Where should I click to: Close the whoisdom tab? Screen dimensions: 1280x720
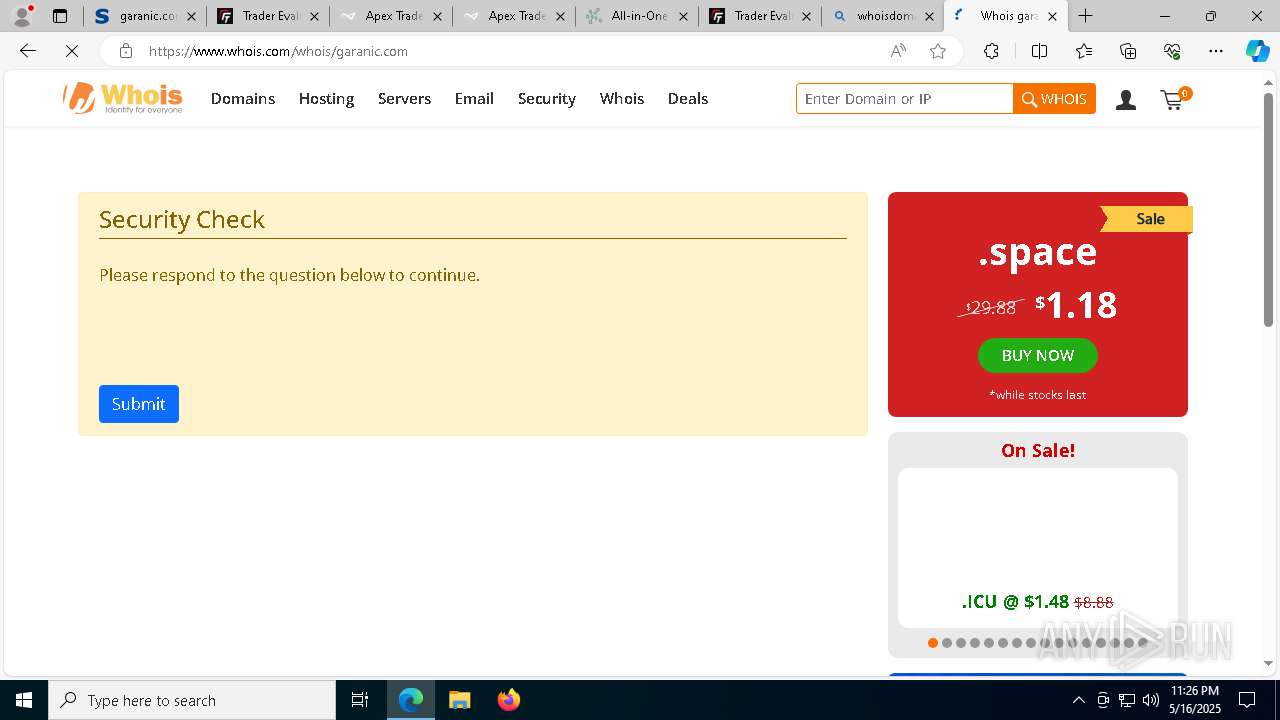(929, 16)
